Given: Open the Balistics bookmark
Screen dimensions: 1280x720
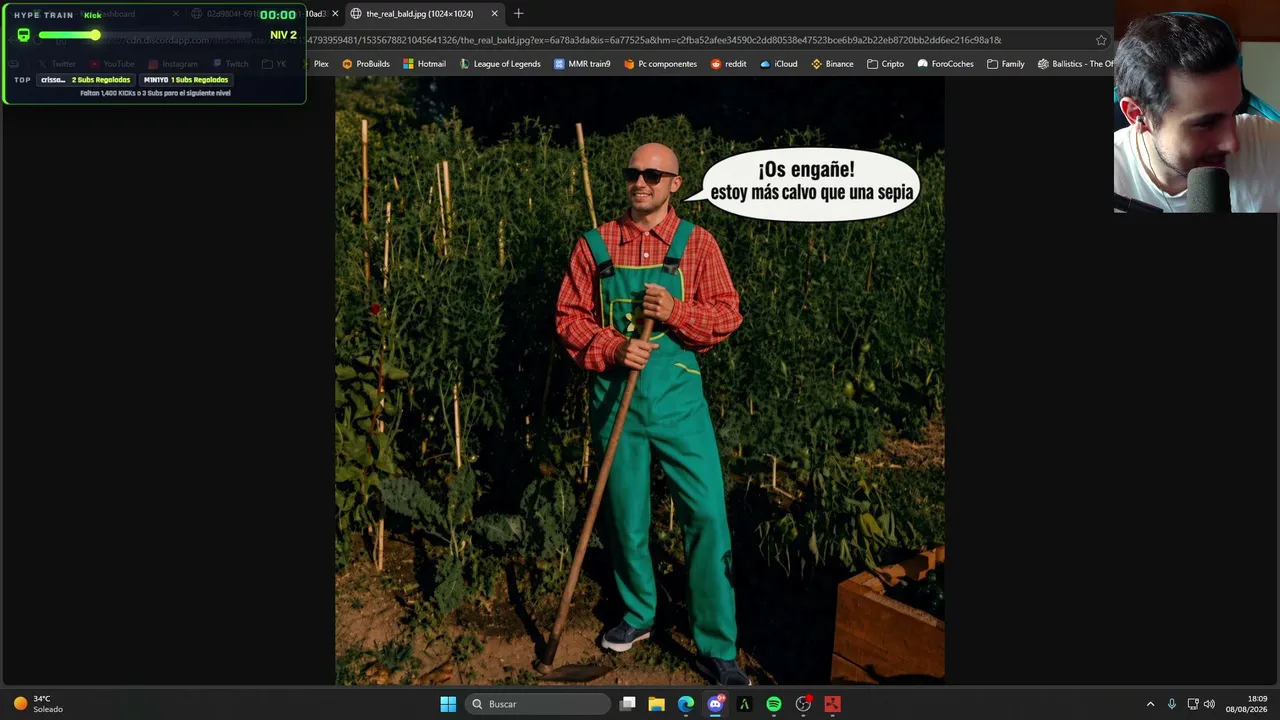Looking at the screenshot, I should (x=1075, y=64).
